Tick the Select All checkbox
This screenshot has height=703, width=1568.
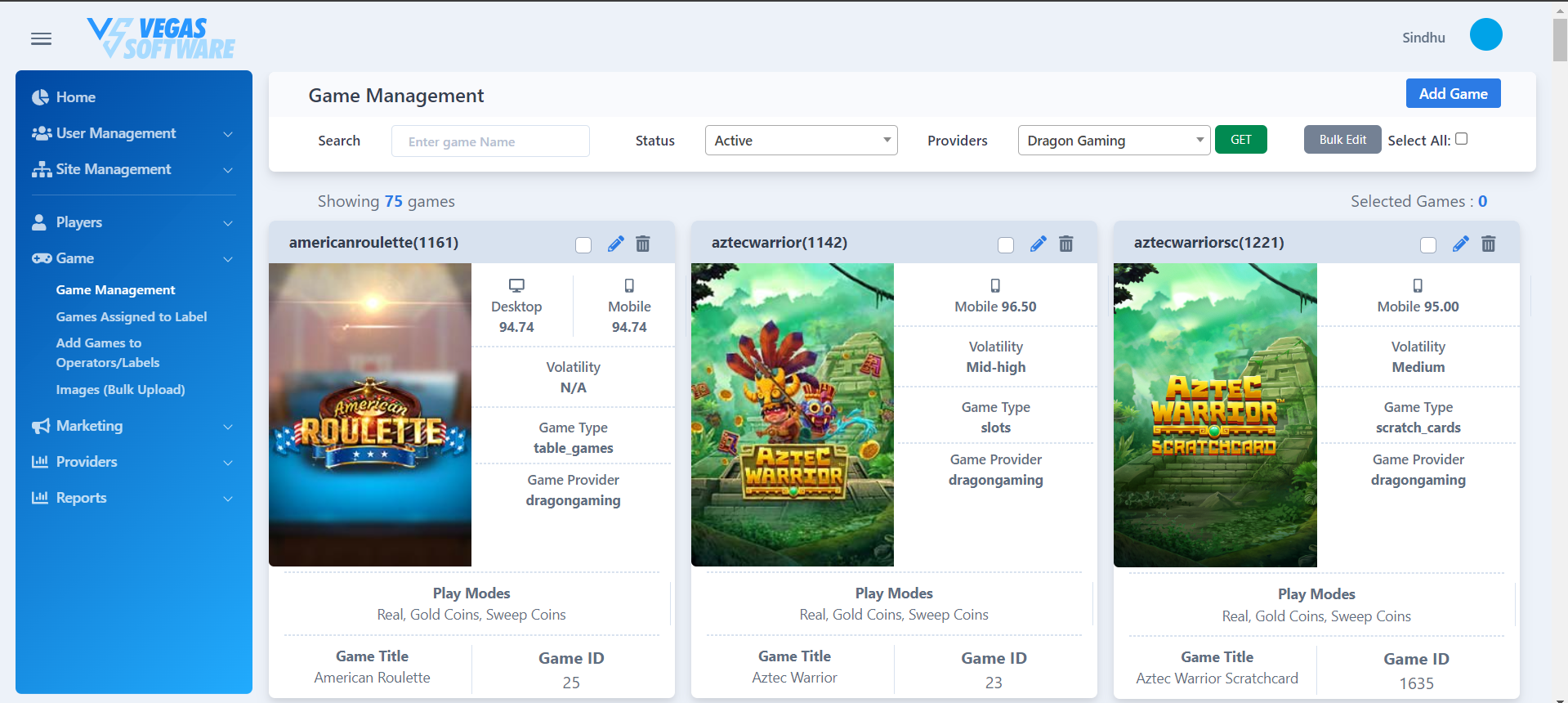click(1462, 139)
